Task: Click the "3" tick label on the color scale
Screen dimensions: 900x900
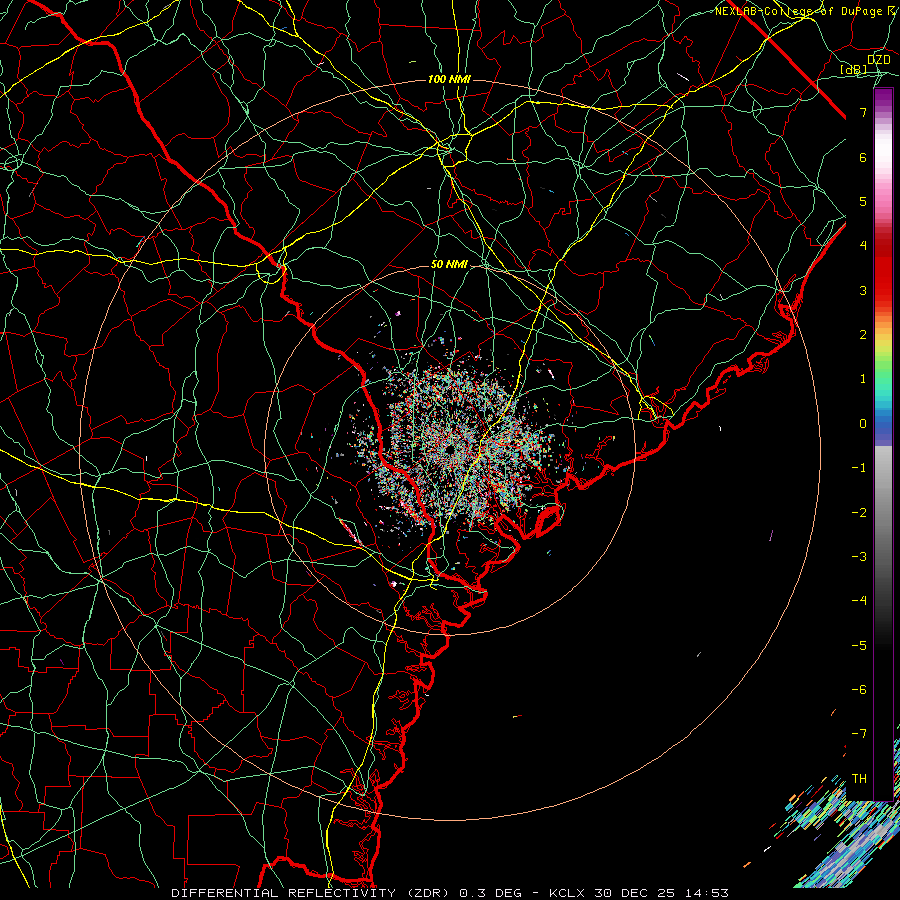Action: pos(863,290)
